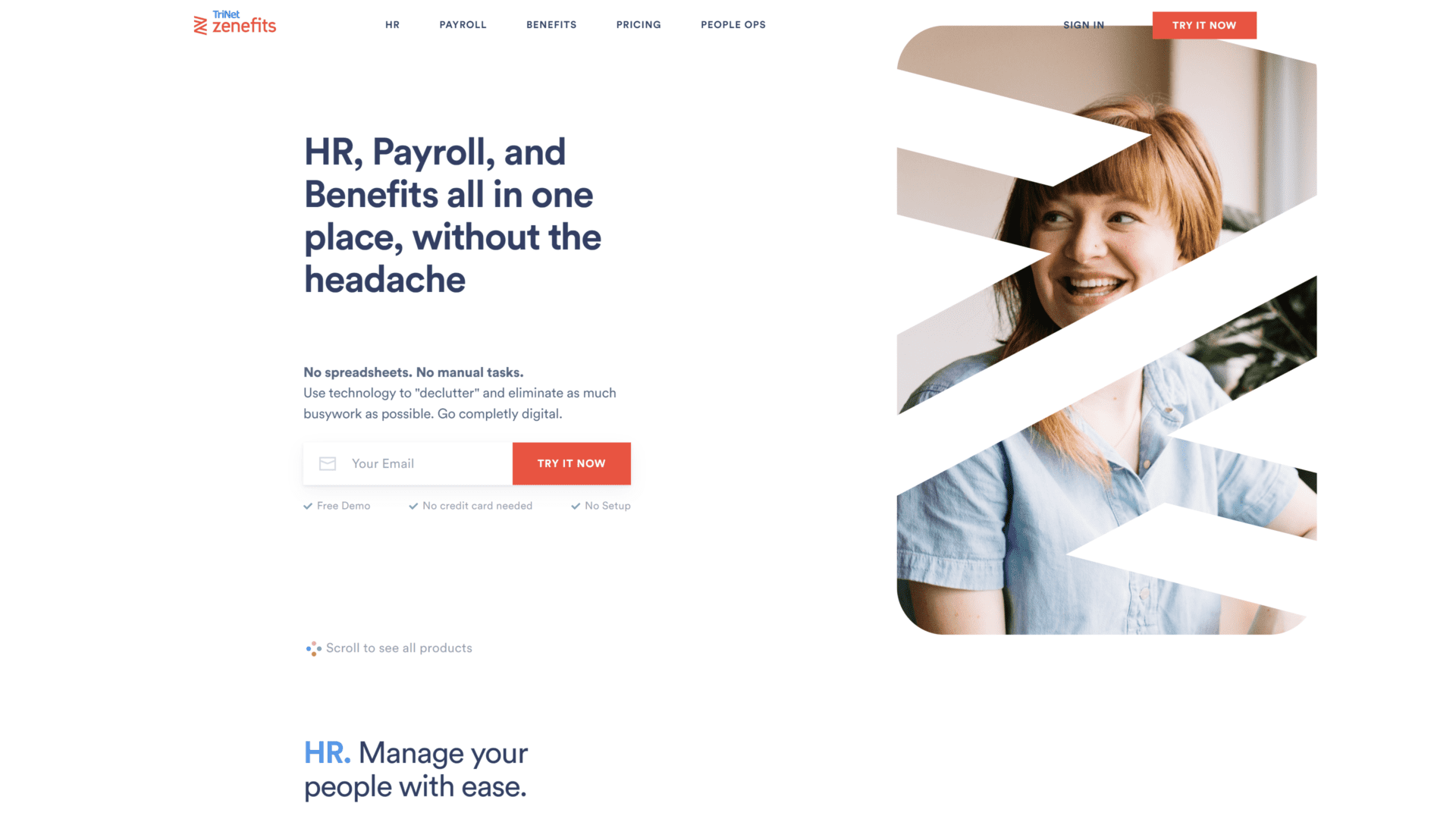The height and width of the screenshot is (819, 1456).
Task: Click the no setup checkmark icon
Action: tap(575, 505)
